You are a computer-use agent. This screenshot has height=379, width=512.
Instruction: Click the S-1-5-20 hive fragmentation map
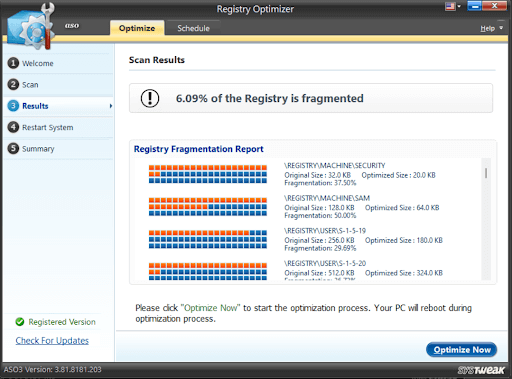click(x=208, y=271)
